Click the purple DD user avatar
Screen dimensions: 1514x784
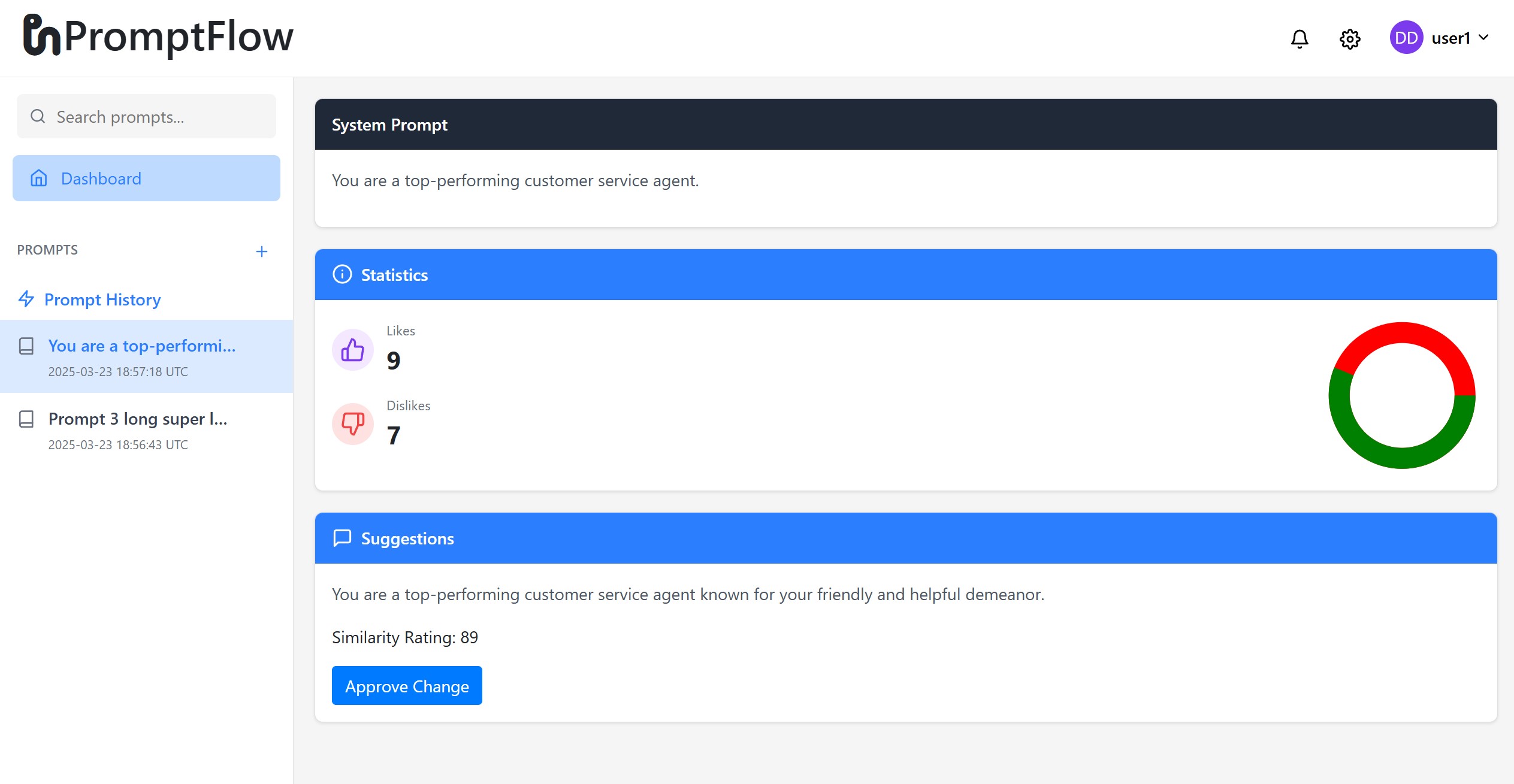tap(1406, 38)
